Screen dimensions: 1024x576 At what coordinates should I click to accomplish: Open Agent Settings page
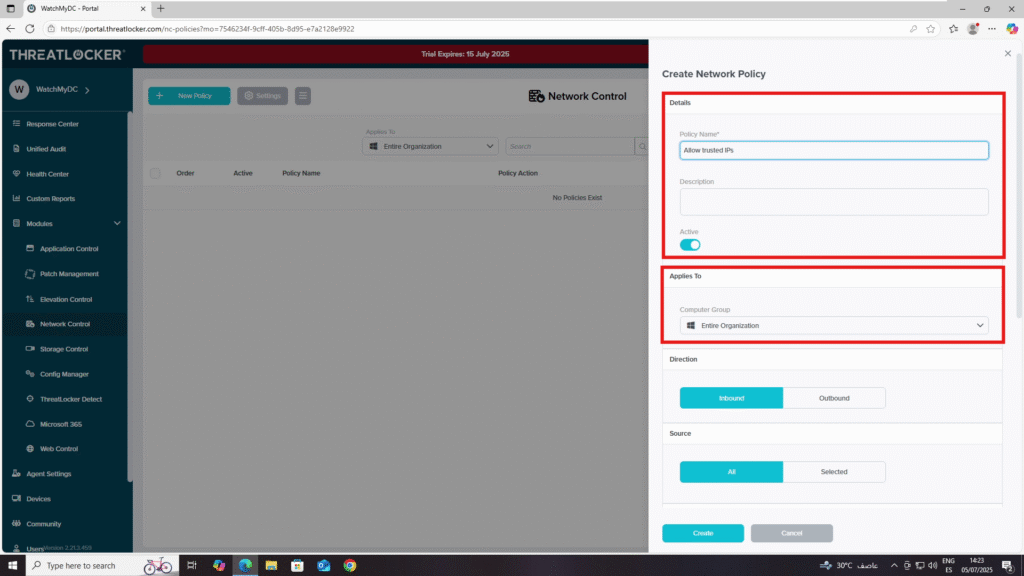point(48,473)
